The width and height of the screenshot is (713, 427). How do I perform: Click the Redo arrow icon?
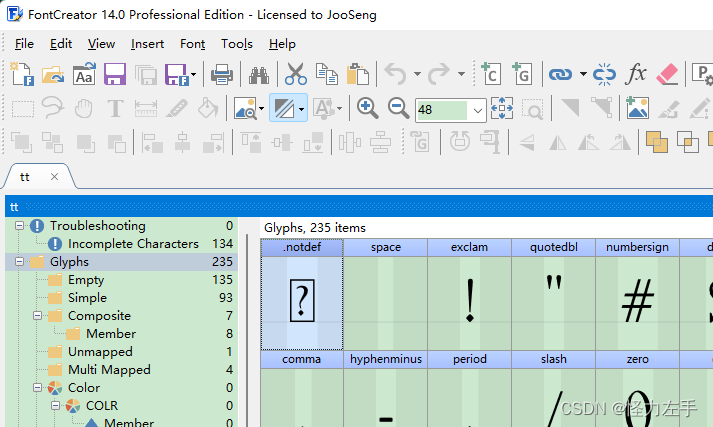pyautogui.click(x=438, y=74)
